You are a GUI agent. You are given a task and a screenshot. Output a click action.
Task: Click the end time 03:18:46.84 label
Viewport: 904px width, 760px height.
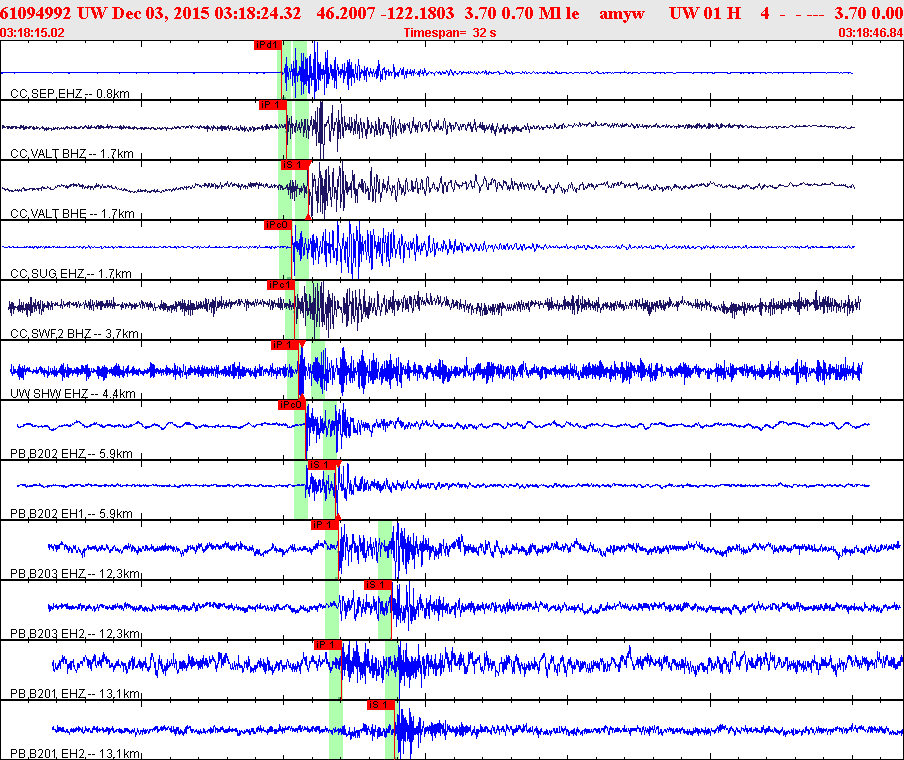point(870,33)
